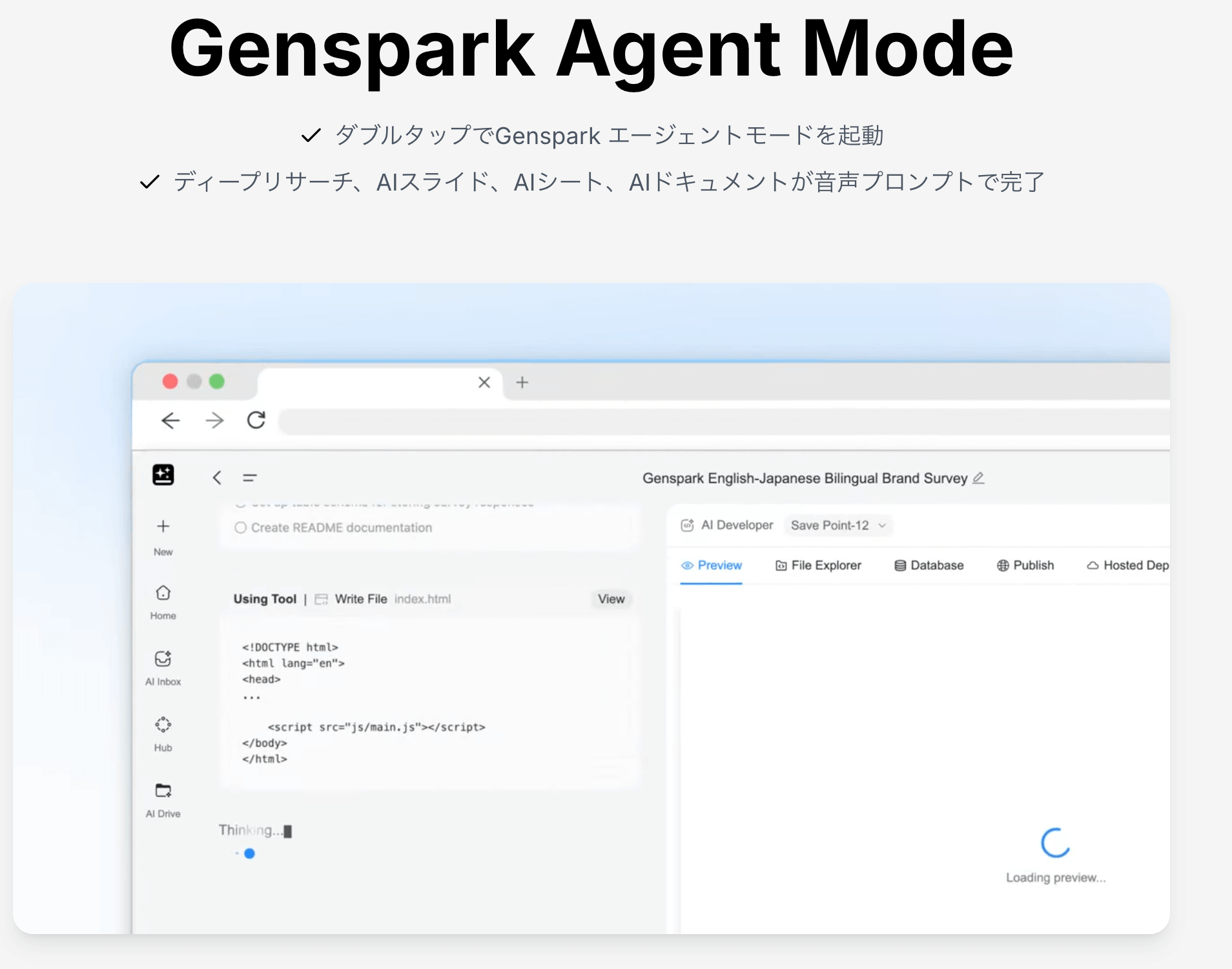Open AI Inbox from the sidebar

click(x=163, y=659)
